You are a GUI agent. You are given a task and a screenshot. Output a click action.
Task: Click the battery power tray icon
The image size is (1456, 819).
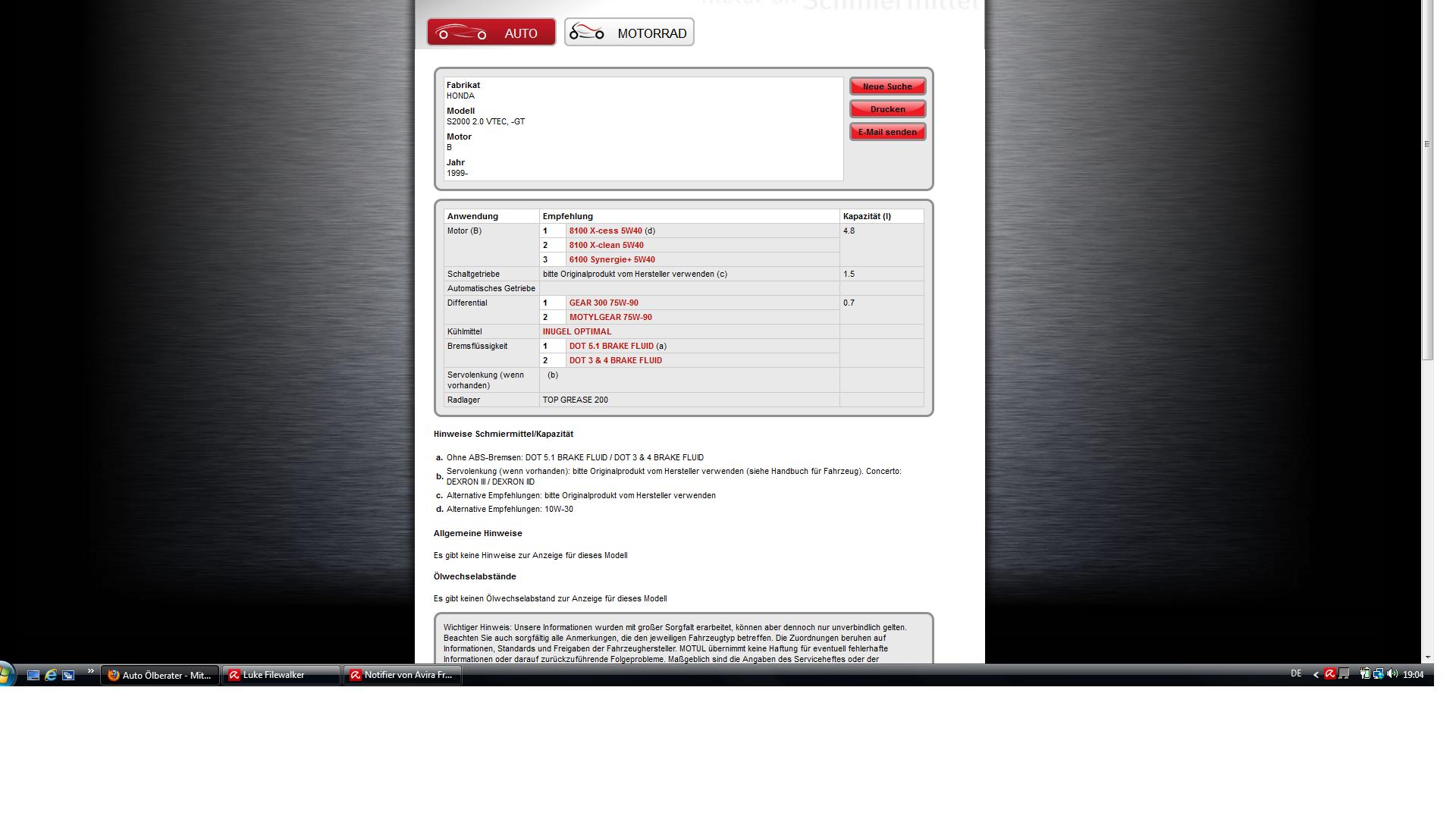tap(1365, 674)
